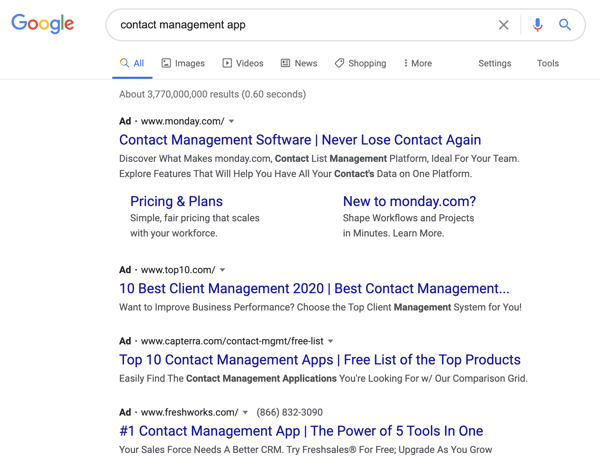Click the phone number (866) 832-3090

point(290,412)
